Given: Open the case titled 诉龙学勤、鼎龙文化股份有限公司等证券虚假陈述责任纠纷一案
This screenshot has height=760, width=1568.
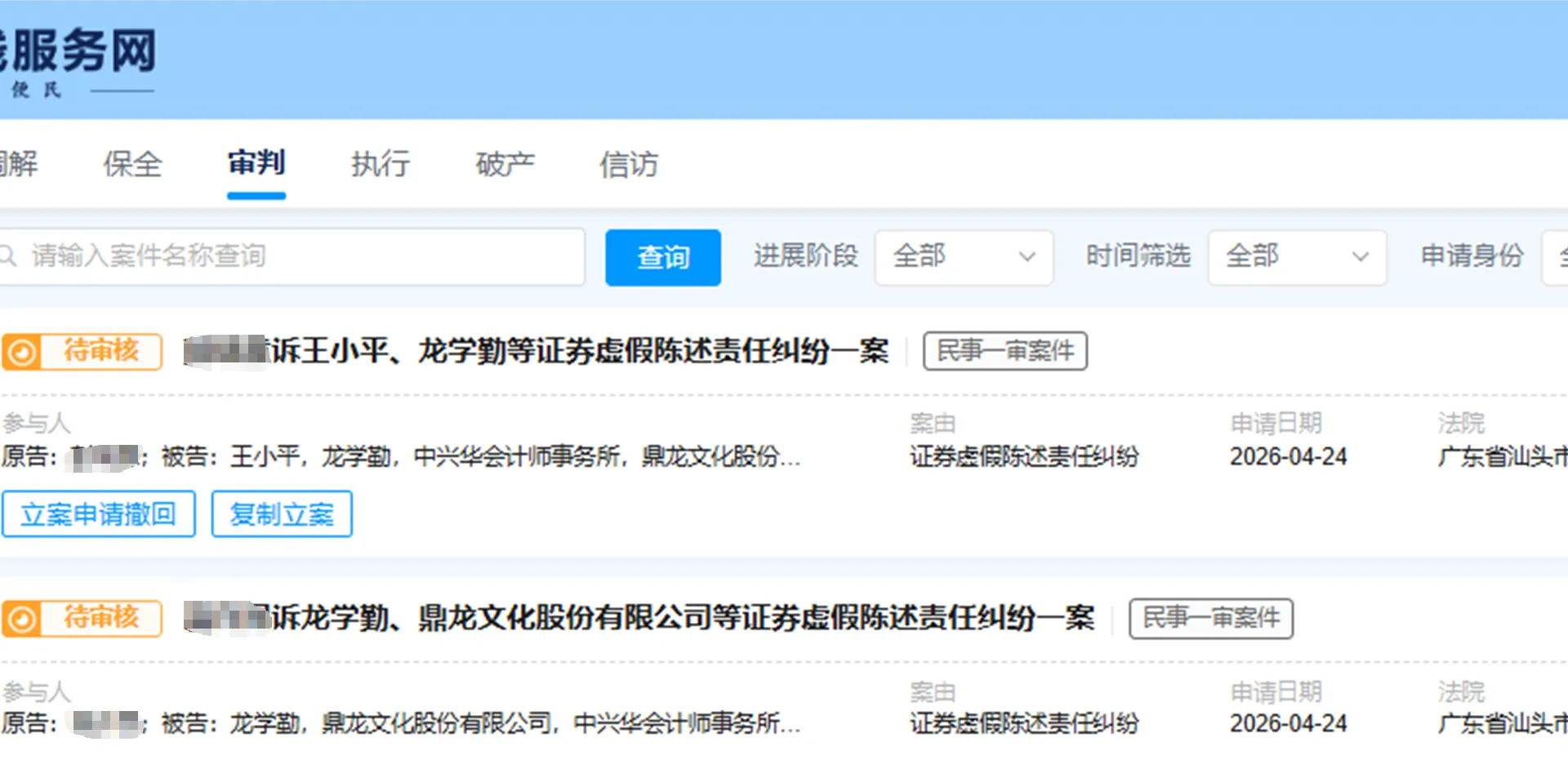Looking at the screenshot, I should tap(683, 618).
